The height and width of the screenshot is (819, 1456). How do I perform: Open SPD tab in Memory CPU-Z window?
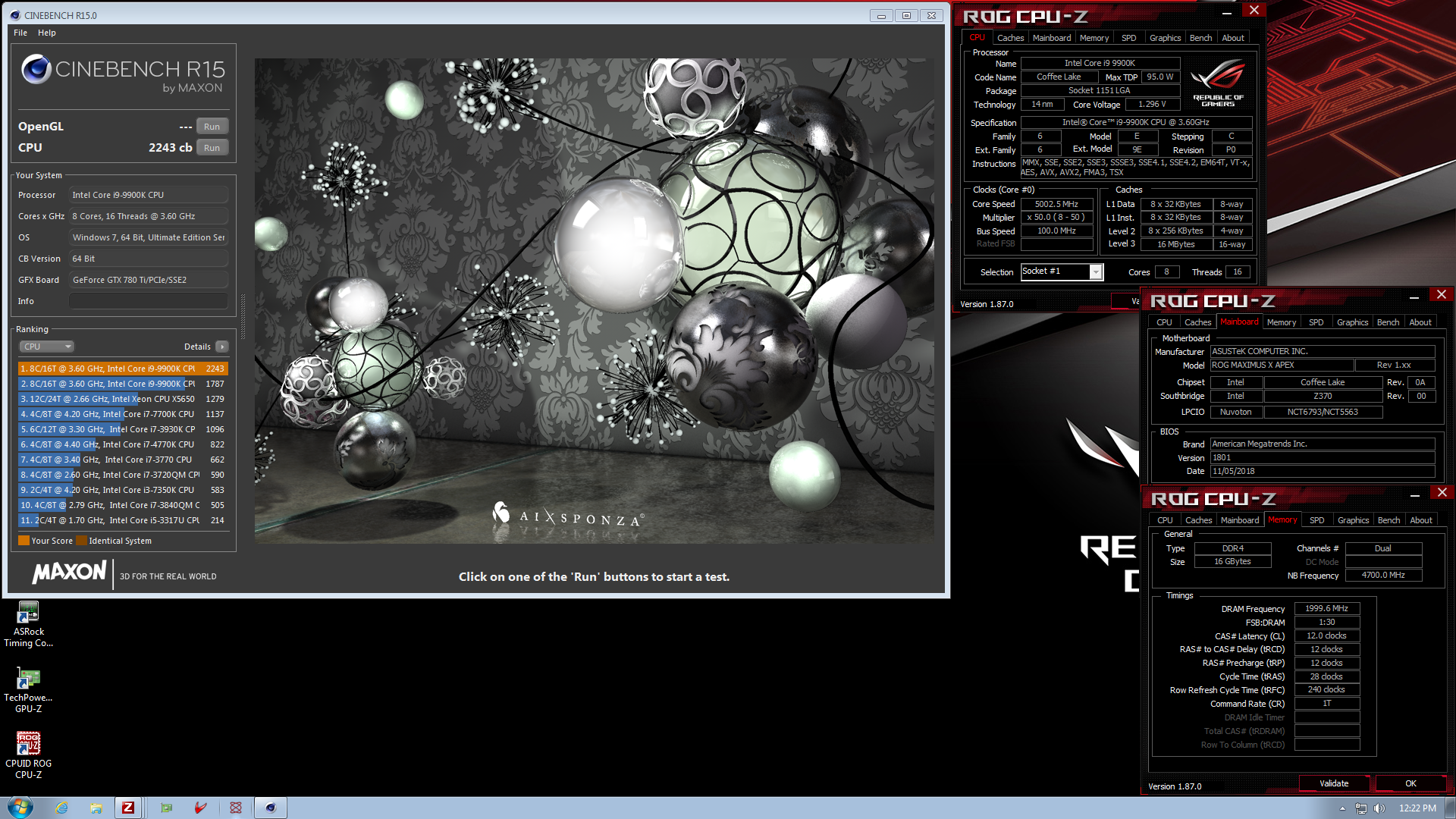[x=1317, y=520]
